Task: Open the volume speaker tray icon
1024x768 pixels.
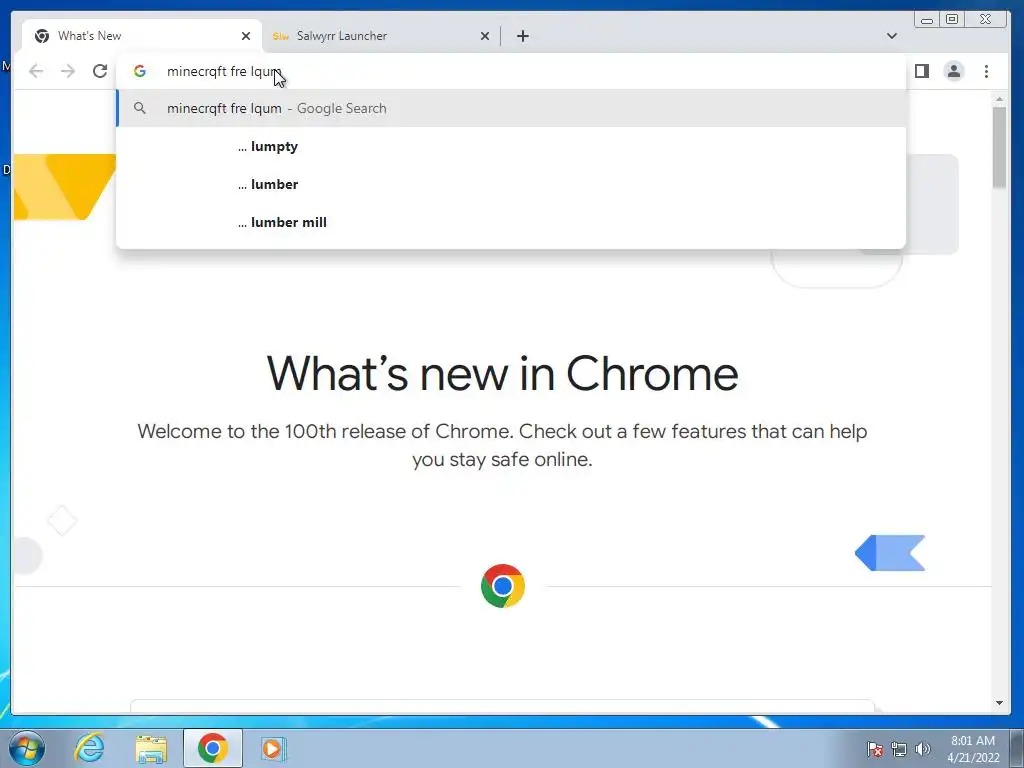Action: tap(923, 749)
